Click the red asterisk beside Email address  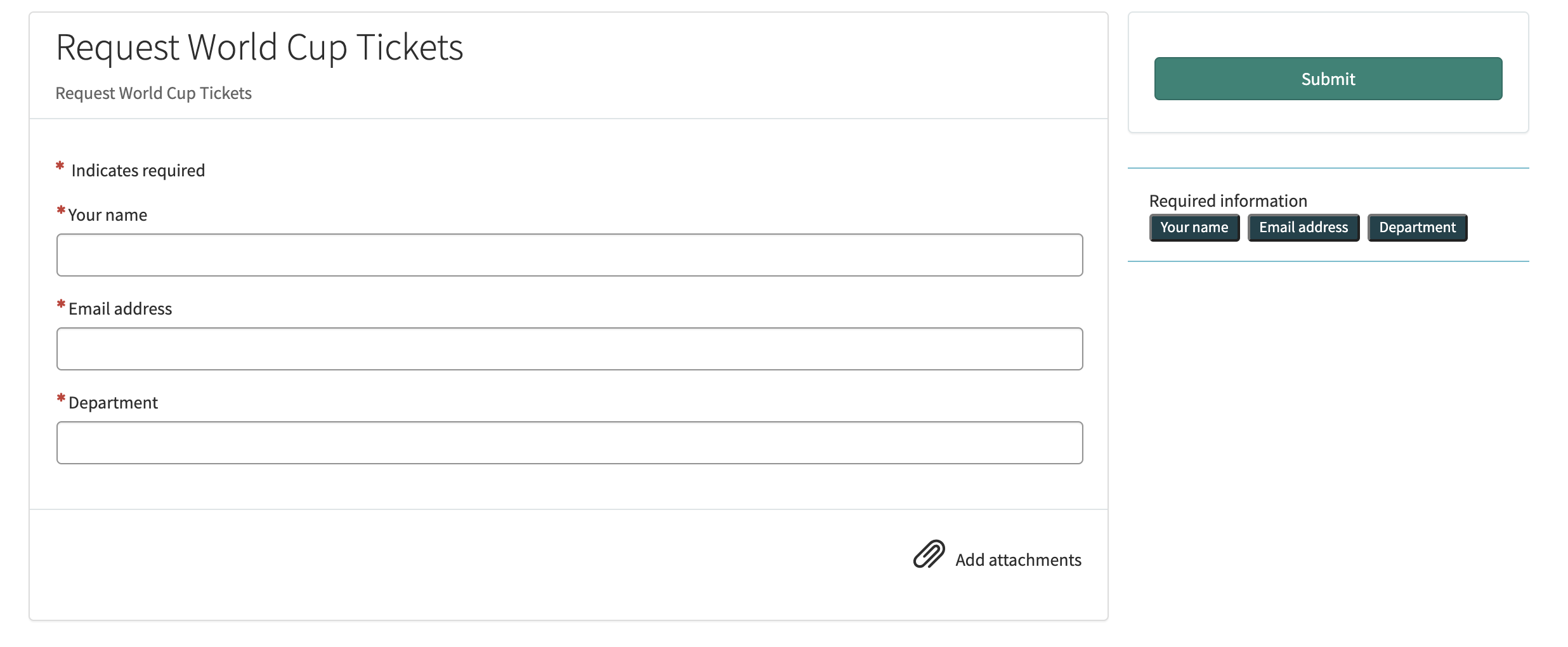point(60,303)
